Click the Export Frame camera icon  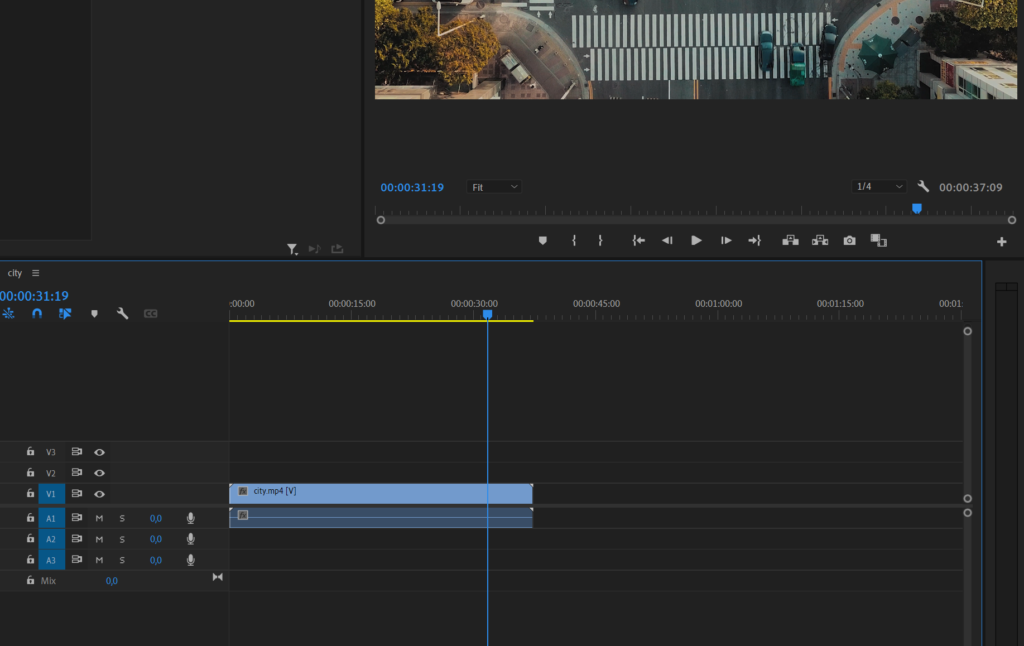849,241
